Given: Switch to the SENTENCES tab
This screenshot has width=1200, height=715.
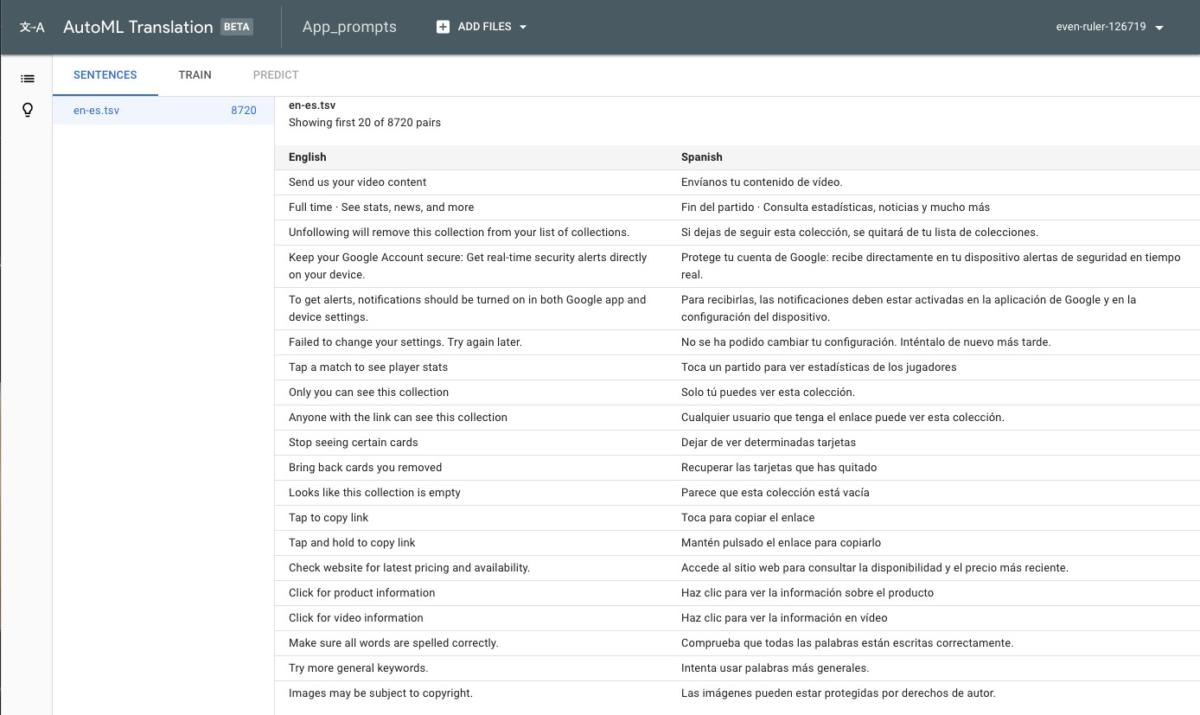Looking at the screenshot, I should 105,75.
